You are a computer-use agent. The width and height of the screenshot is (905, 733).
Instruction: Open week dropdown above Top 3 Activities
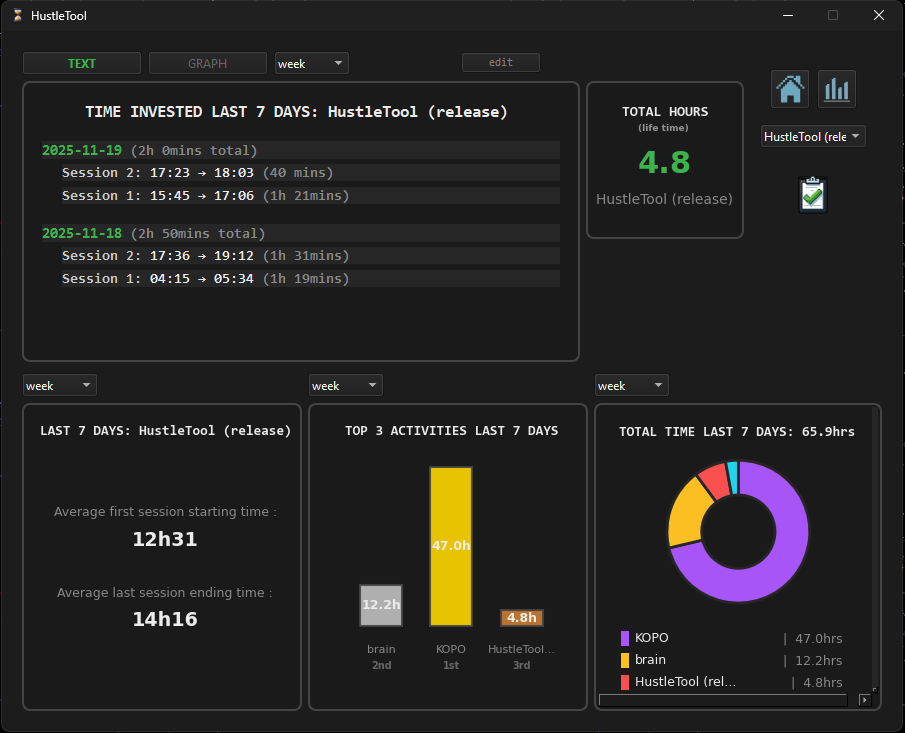tap(346, 386)
